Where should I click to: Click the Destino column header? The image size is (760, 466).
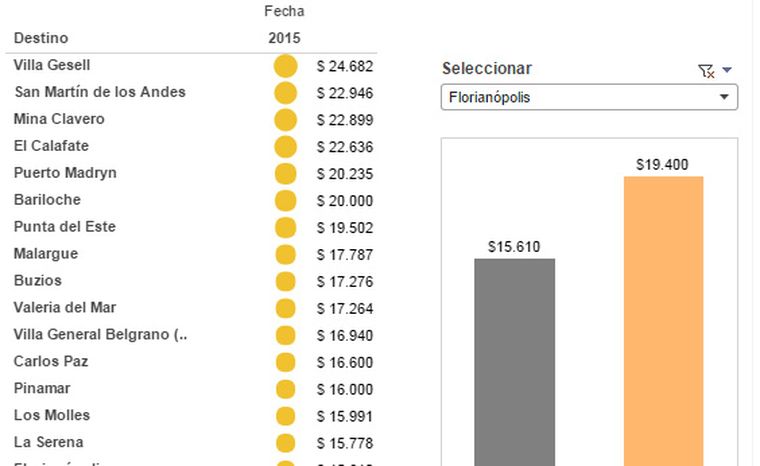41,38
